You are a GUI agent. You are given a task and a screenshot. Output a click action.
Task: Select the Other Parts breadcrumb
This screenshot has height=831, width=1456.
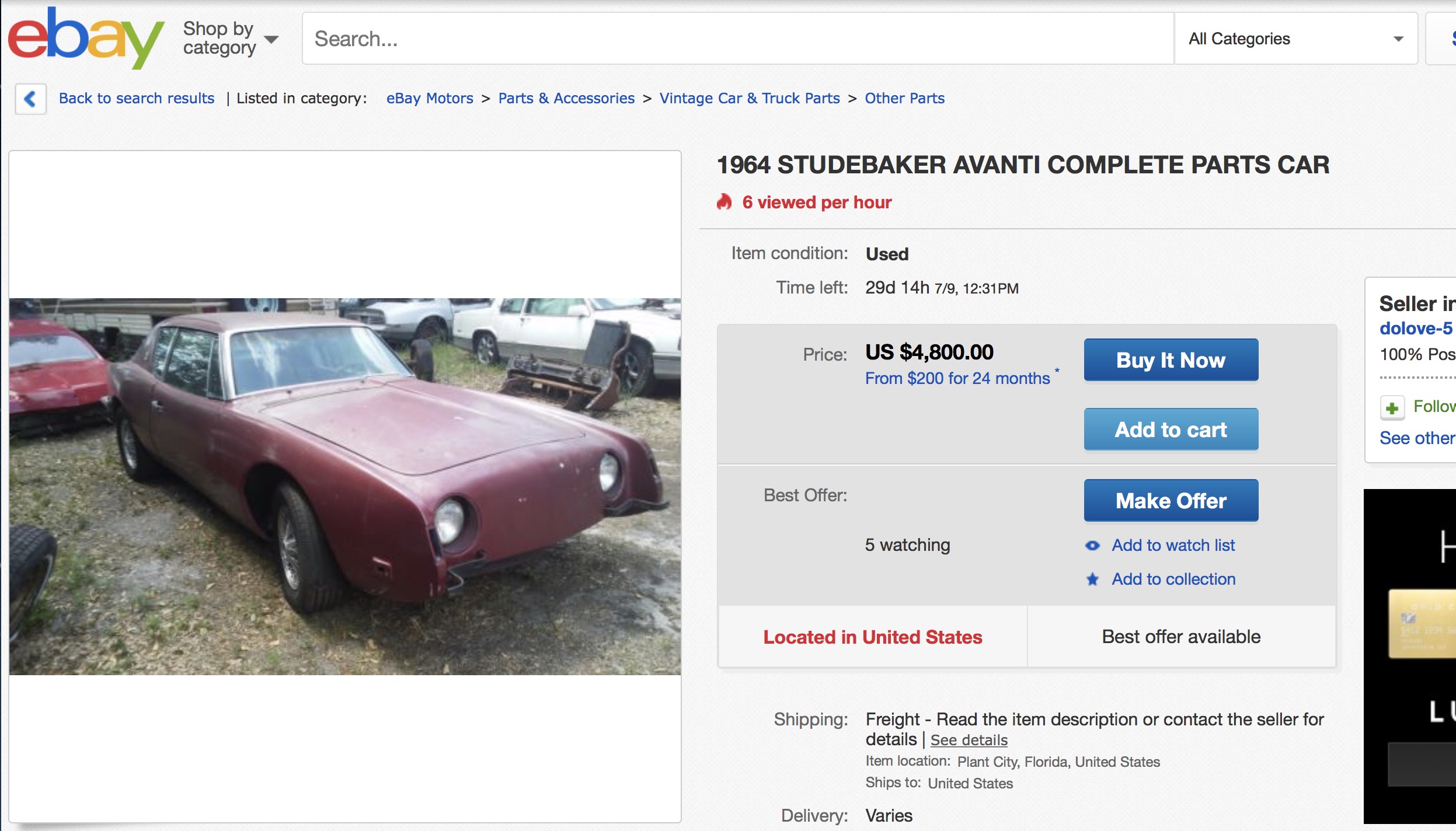point(904,99)
